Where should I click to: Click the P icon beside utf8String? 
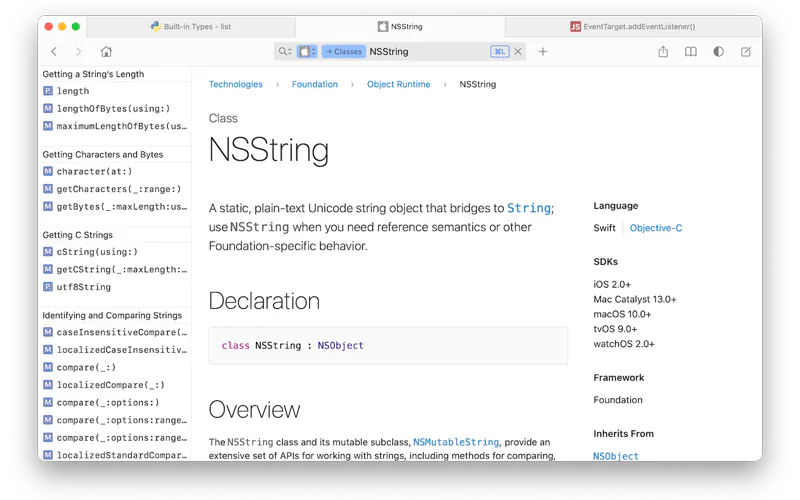tap(47, 287)
